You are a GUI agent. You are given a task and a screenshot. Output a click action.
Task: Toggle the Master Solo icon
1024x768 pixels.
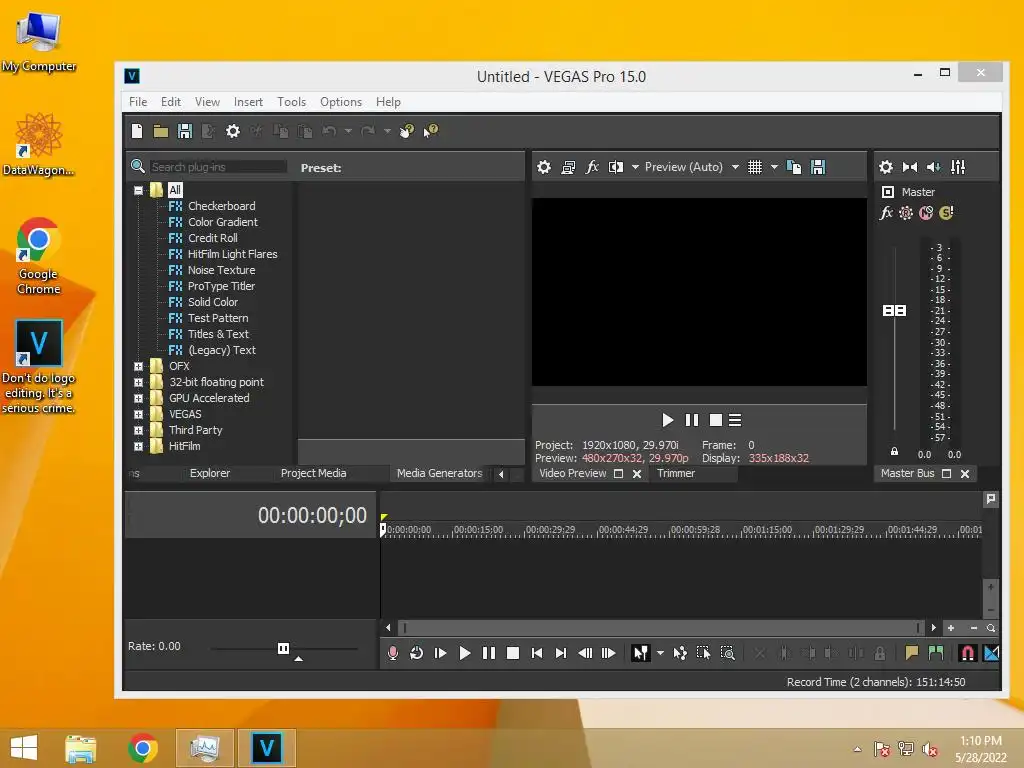946,213
